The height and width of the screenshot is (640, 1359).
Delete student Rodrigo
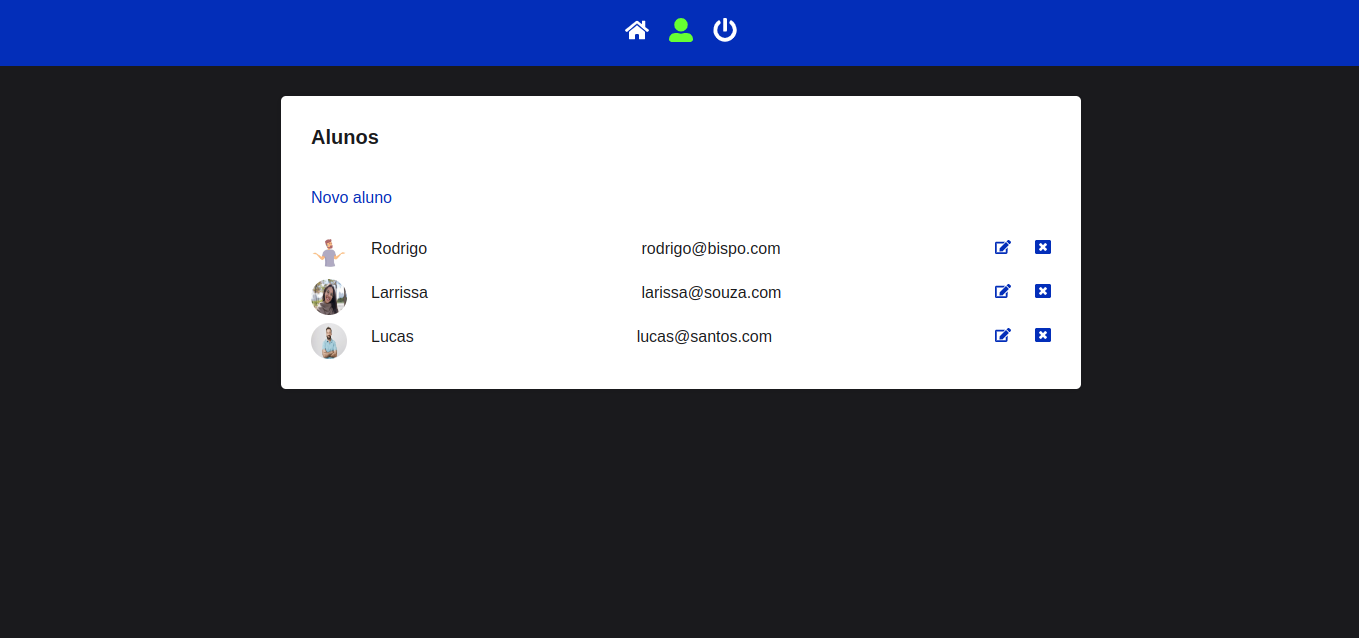click(1043, 247)
